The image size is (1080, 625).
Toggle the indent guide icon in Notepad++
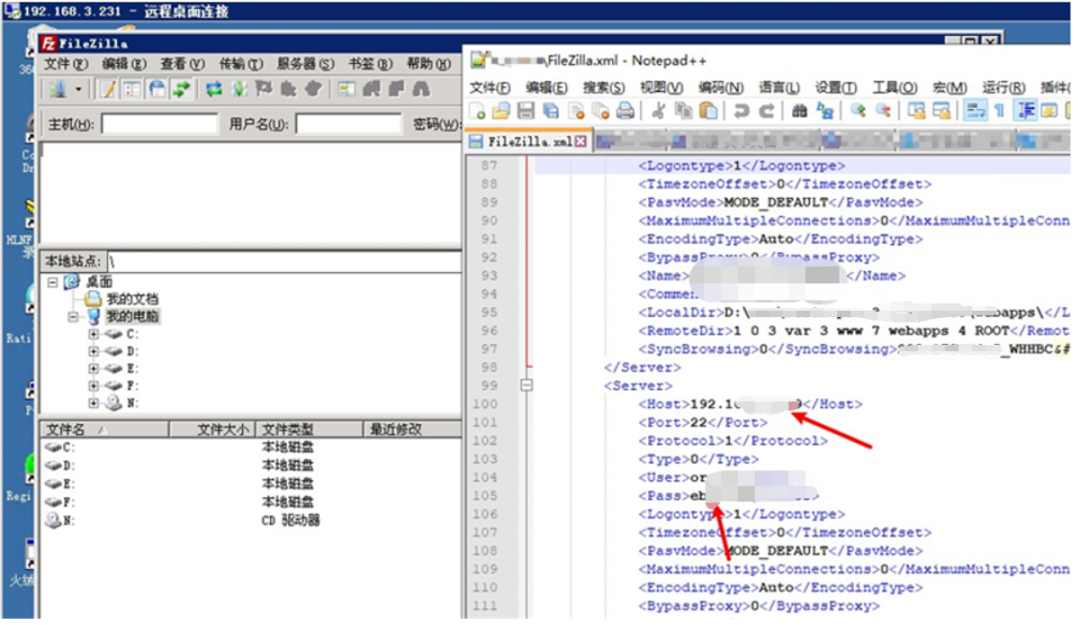pyautogui.click(x=1026, y=110)
